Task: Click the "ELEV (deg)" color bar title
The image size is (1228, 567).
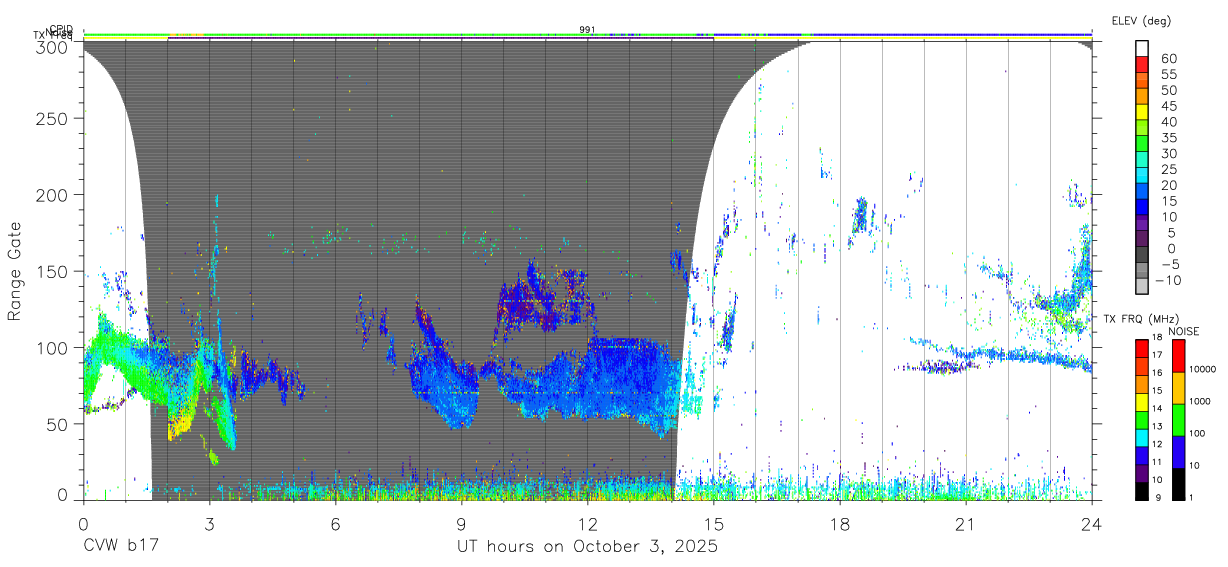Action: 1142,20
